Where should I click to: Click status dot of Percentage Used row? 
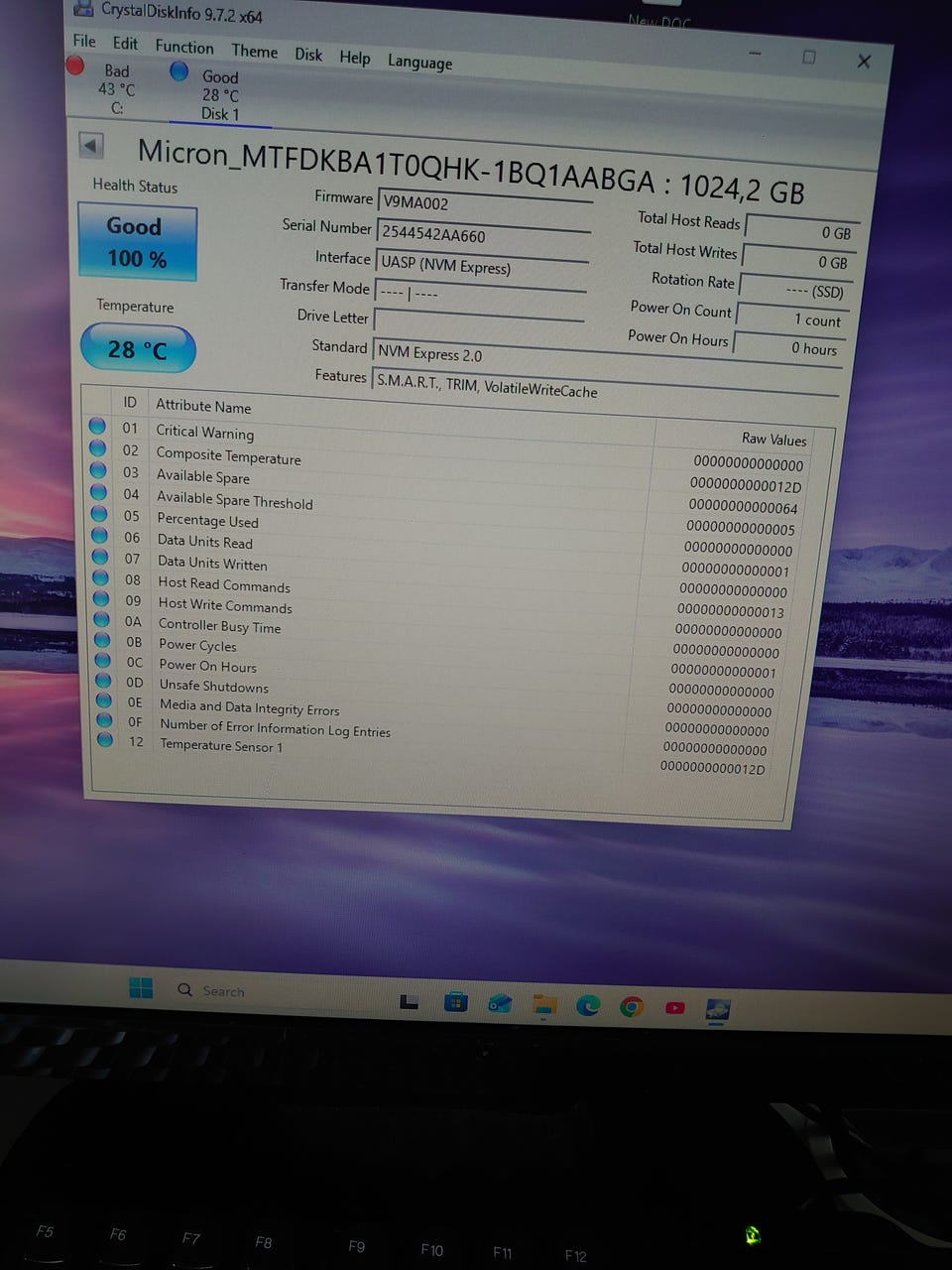tap(99, 514)
